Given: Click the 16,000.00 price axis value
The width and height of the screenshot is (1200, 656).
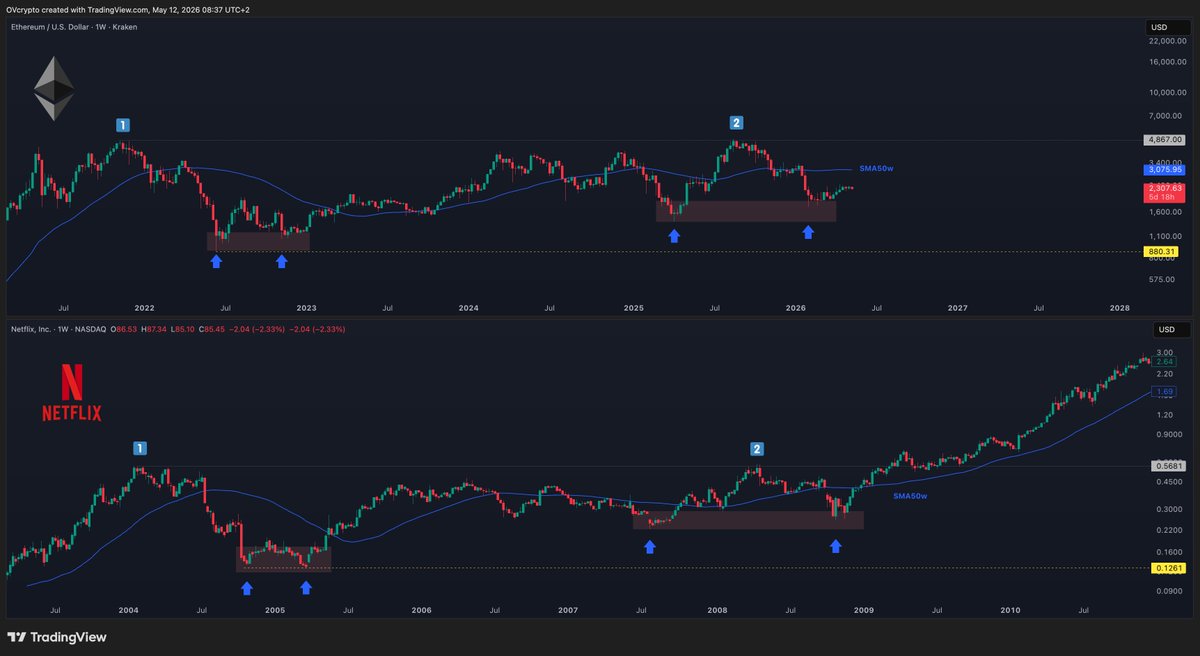Looking at the screenshot, I should tap(1166, 62).
